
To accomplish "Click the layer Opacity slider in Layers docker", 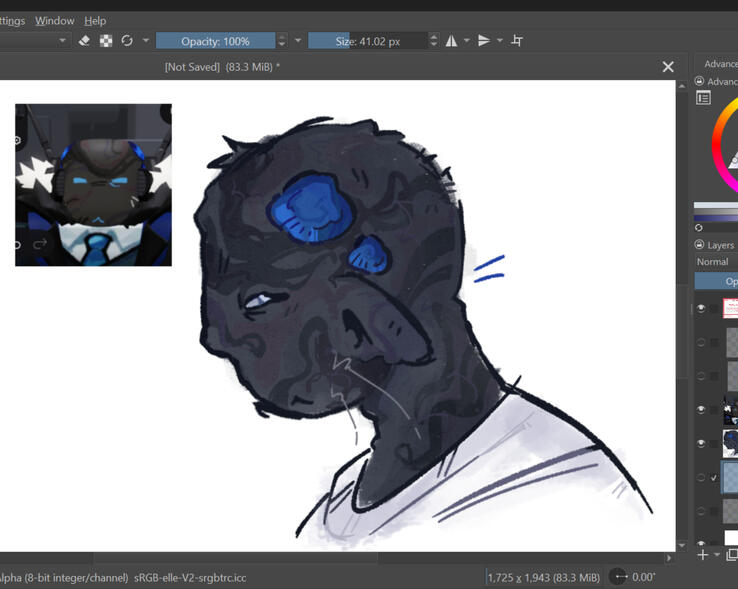I will pyautogui.click(x=716, y=281).
